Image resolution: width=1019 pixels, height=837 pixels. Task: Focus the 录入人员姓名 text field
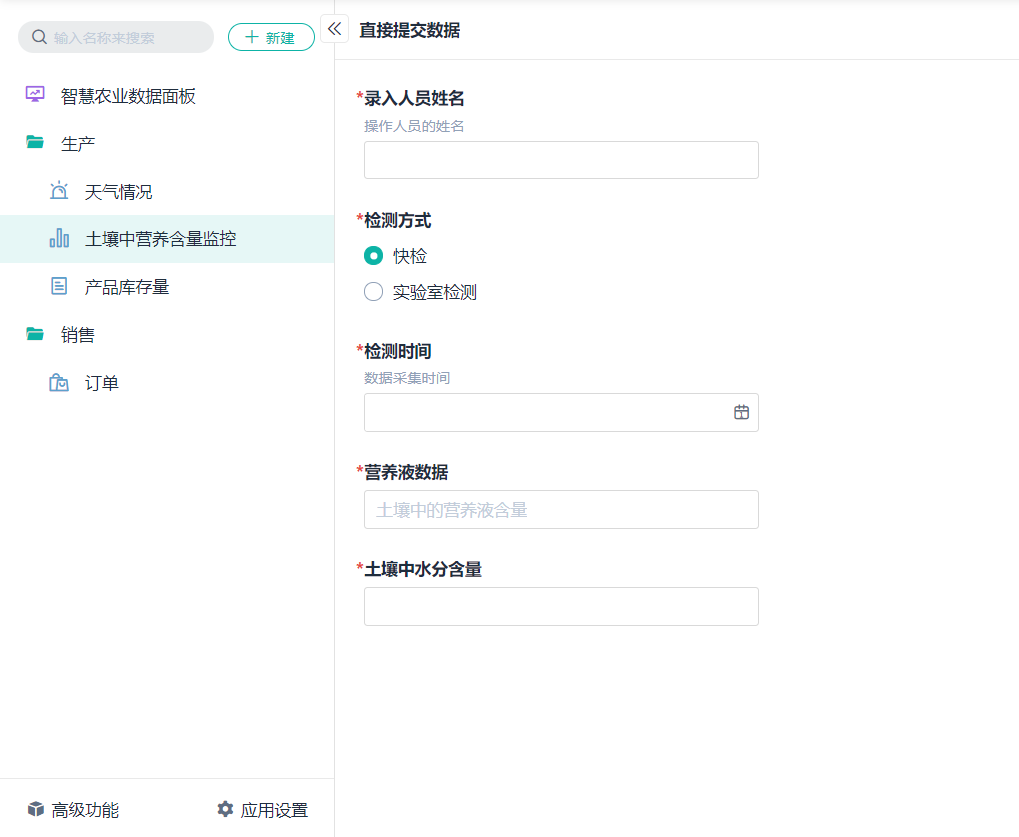click(561, 160)
